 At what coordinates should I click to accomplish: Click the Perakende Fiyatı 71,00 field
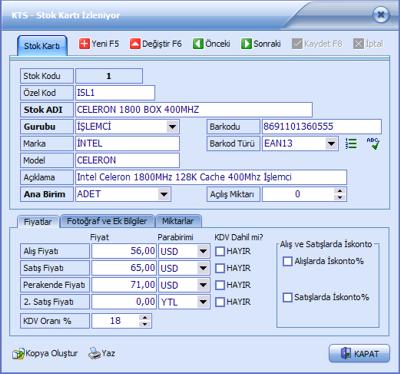pos(124,285)
